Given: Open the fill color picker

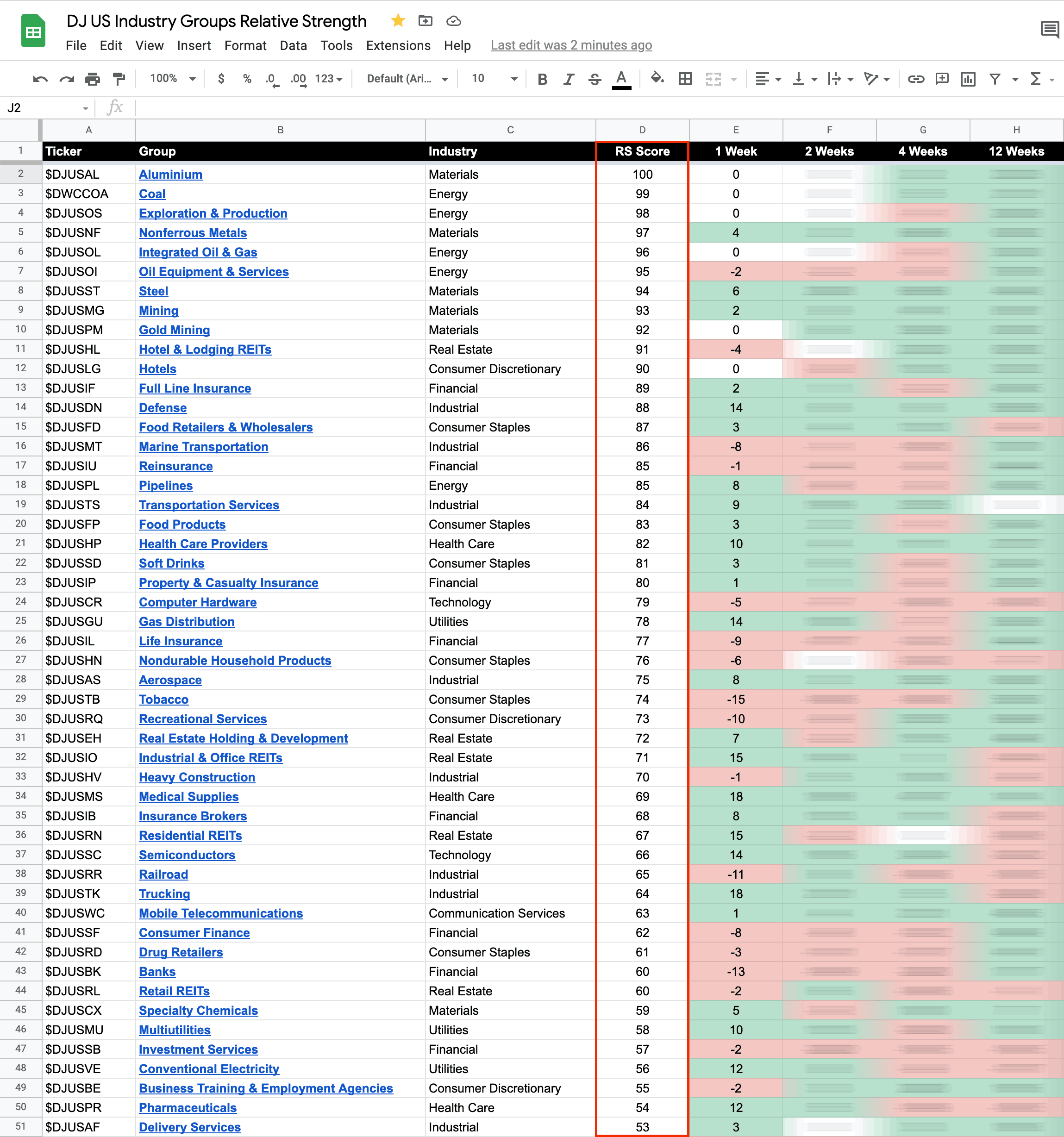Looking at the screenshot, I should (657, 78).
